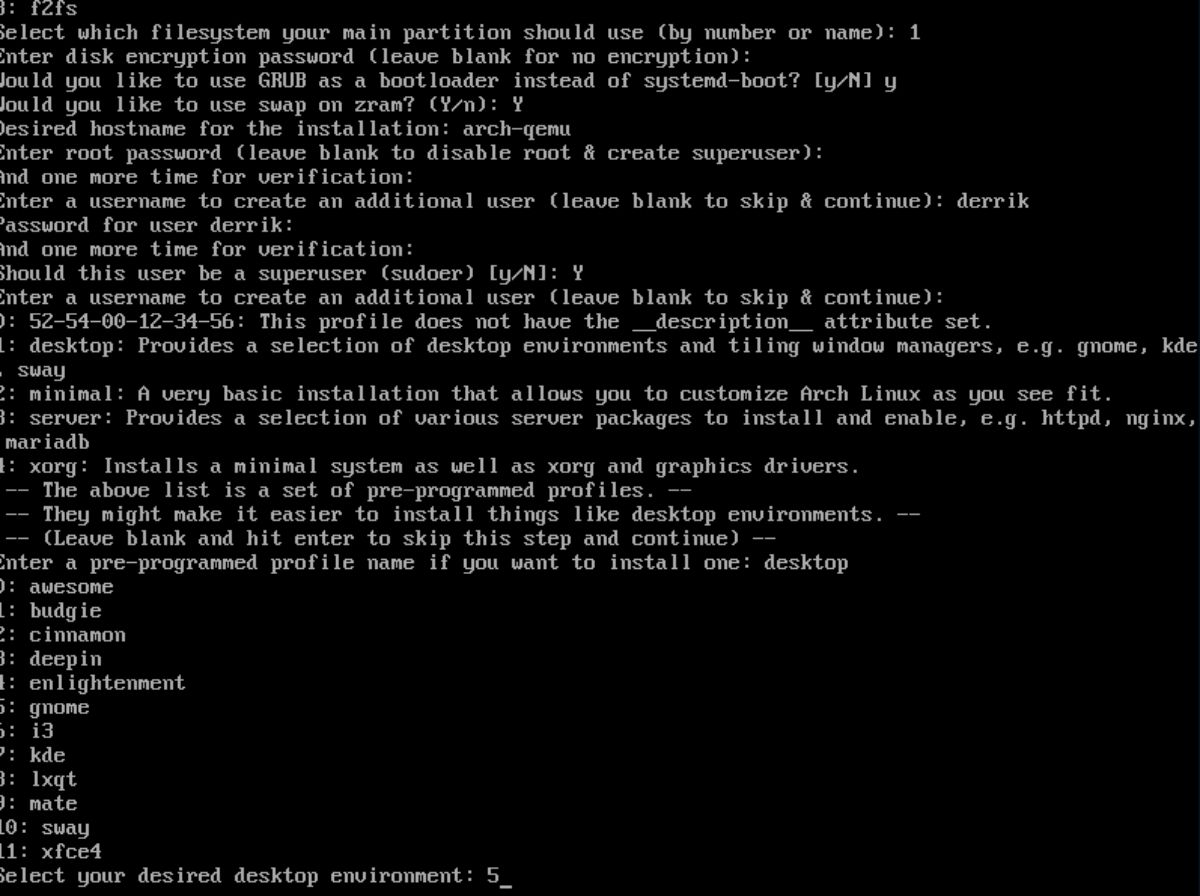Click the cinnamon desktop entry

(63, 635)
